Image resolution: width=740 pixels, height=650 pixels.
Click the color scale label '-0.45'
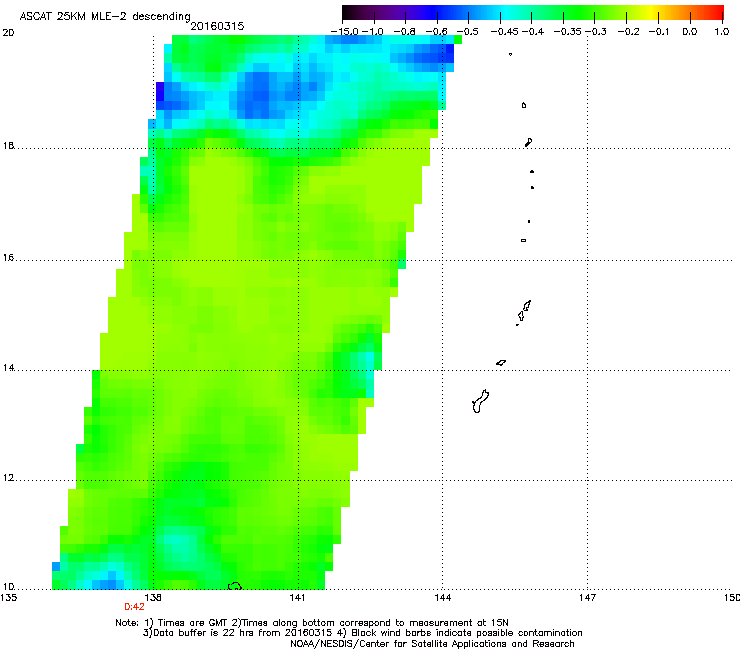(x=504, y=32)
